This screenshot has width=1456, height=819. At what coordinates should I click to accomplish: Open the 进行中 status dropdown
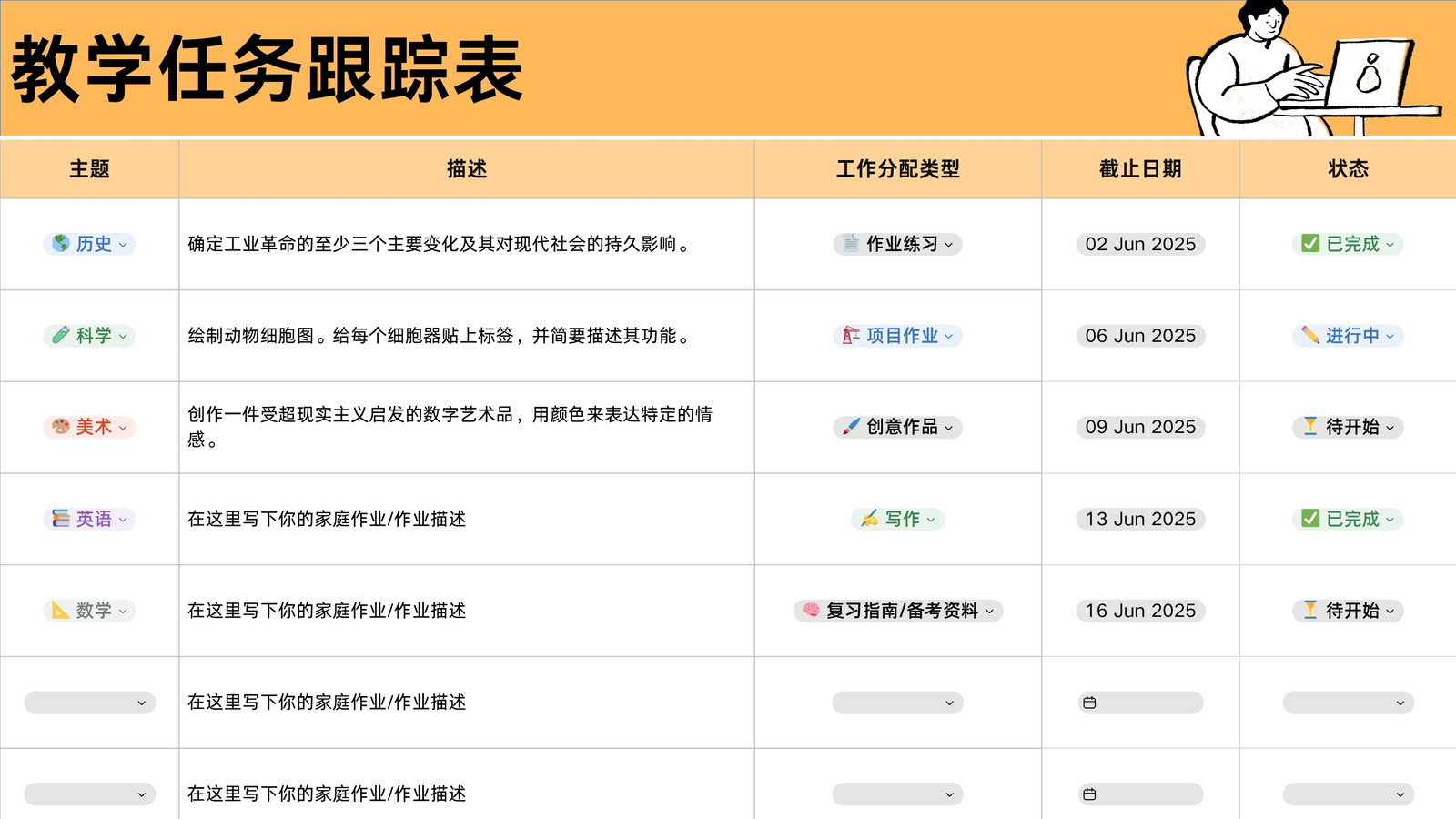1348,336
